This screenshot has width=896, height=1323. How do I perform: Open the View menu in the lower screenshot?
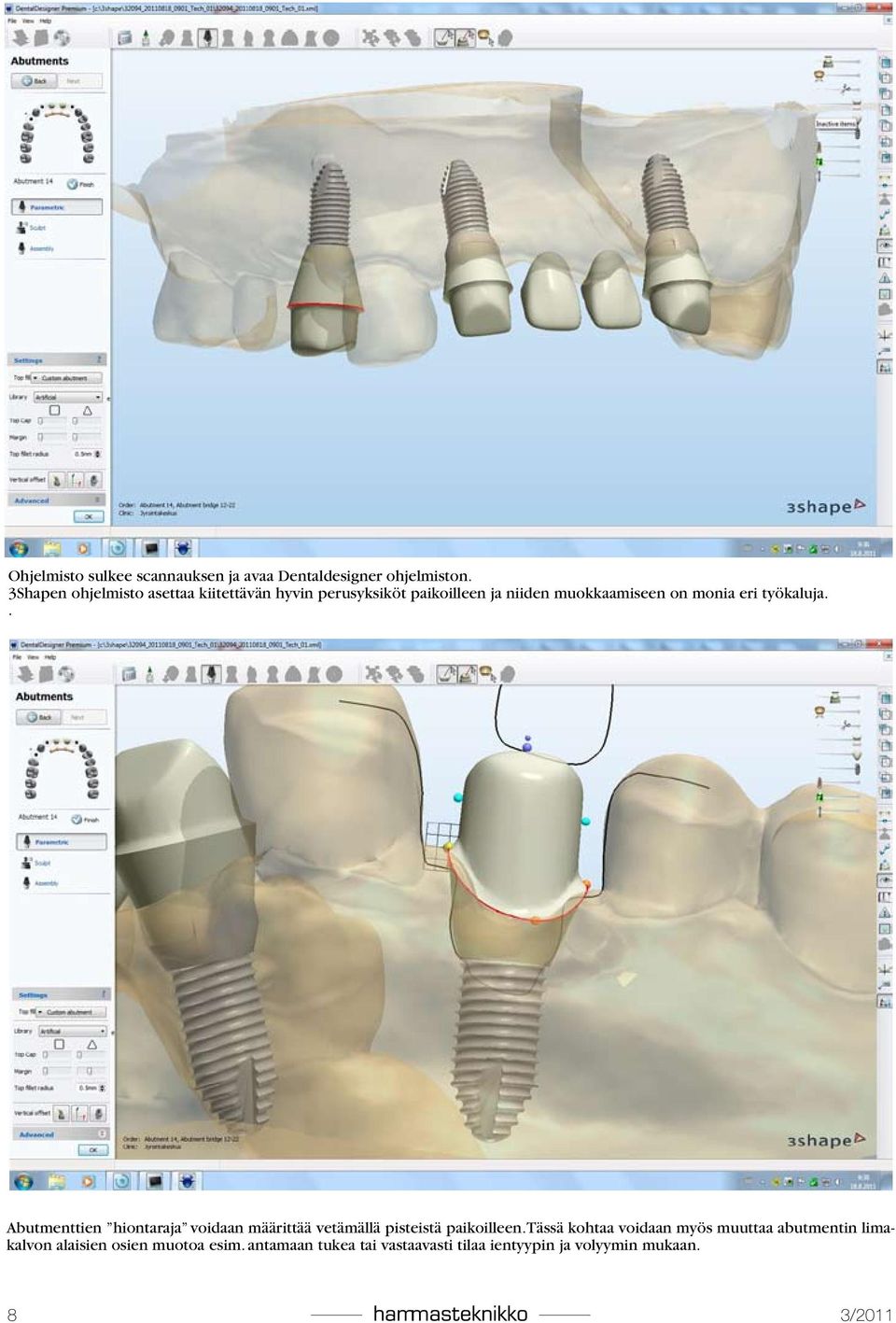coord(33,656)
